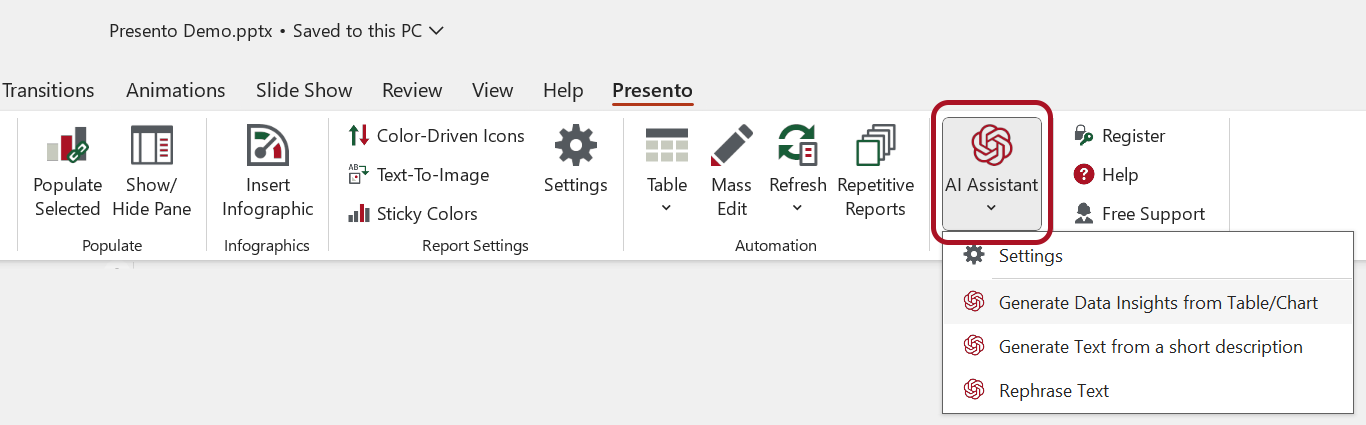The height and width of the screenshot is (425, 1366).
Task: Open the Report Settings gear button
Action: coord(575,160)
